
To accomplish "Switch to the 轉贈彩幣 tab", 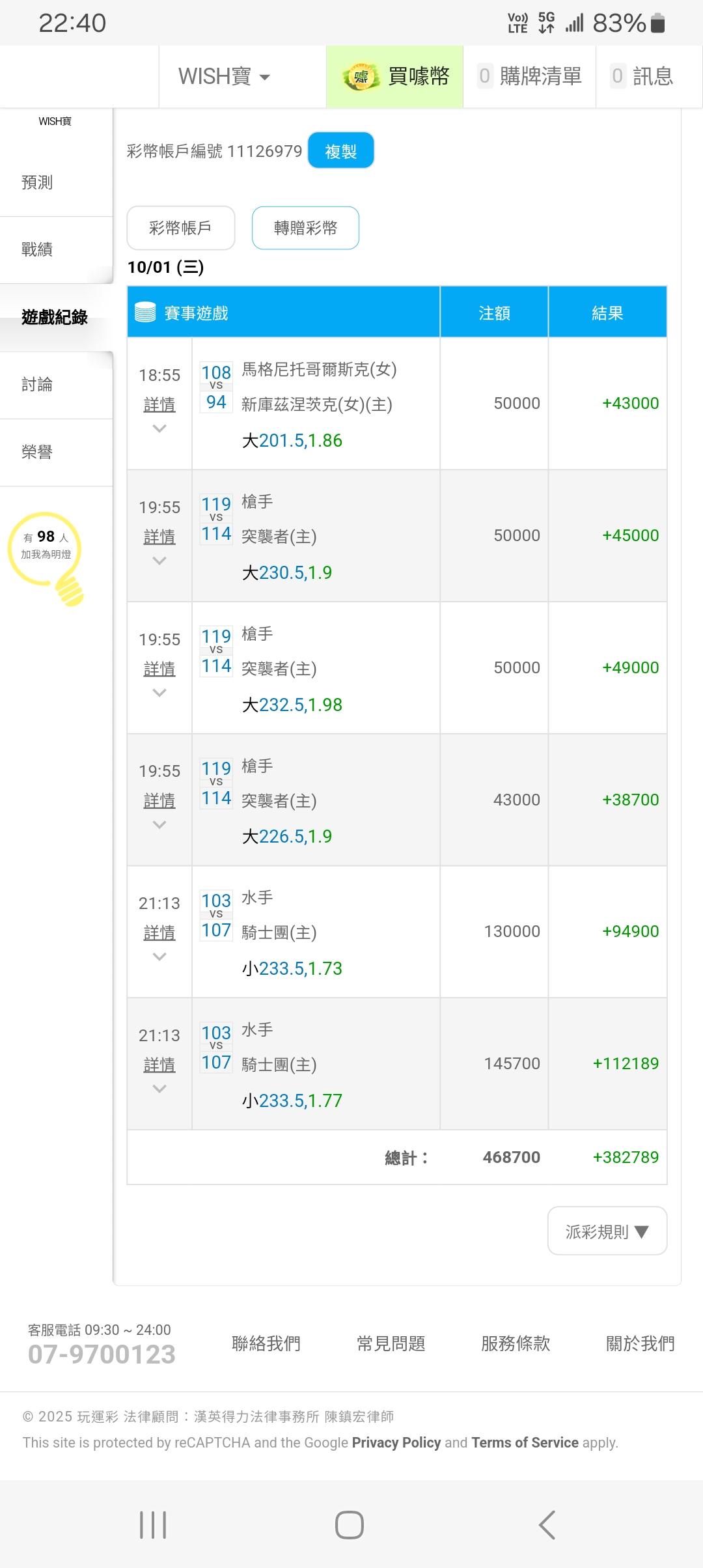I will pyautogui.click(x=305, y=228).
